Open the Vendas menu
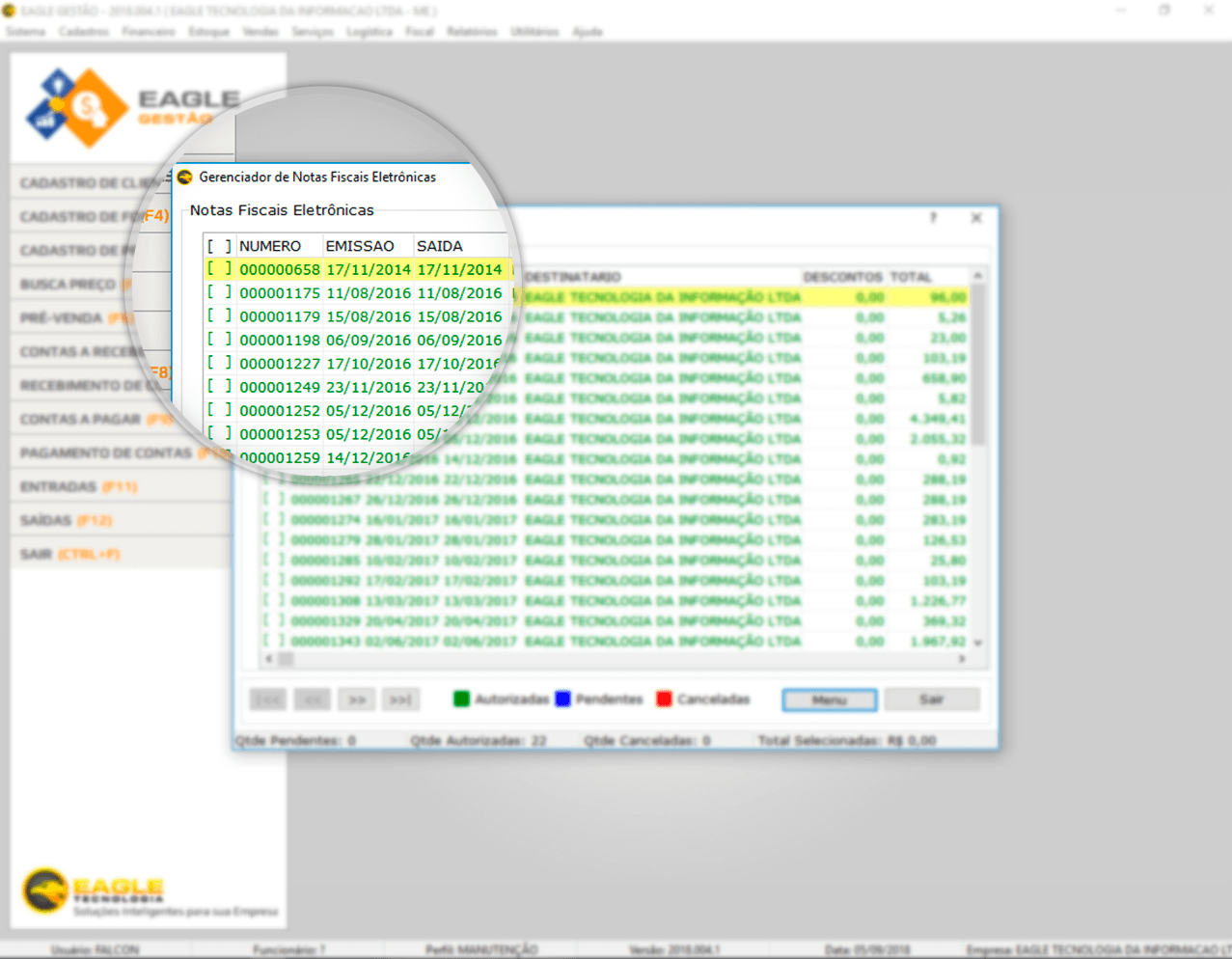The height and width of the screenshot is (959, 1232). click(260, 32)
